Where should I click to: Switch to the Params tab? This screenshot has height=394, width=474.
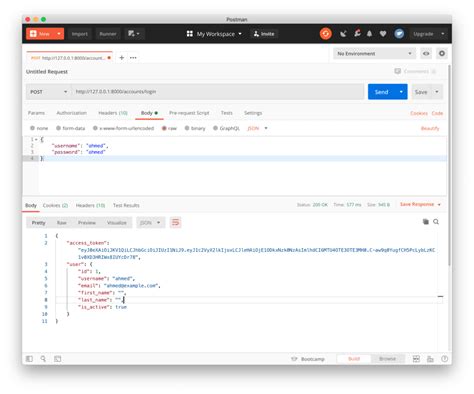[x=36, y=113]
